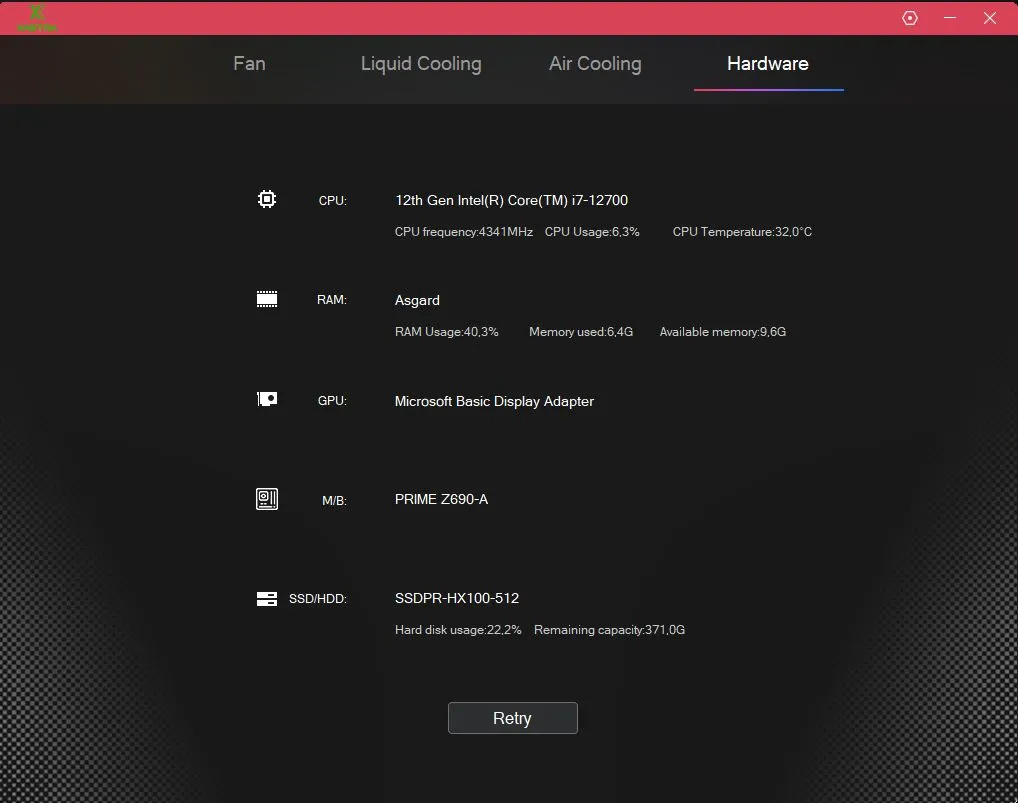The height and width of the screenshot is (803, 1018).
Task: Click the 'Remaining capacity:371,0G' value
Action: [x=610, y=630]
